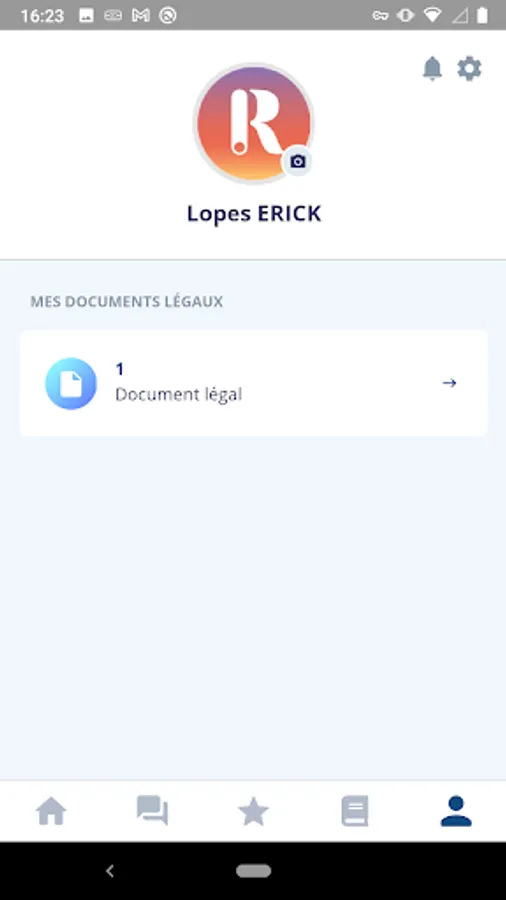Open the book library tab
The image size is (506, 900).
(x=355, y=811)
